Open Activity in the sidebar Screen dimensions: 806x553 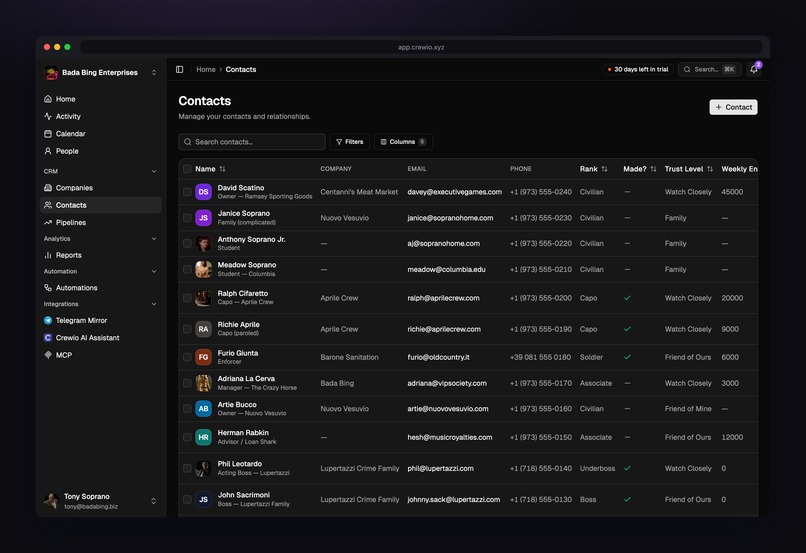[x=101, y=116]
